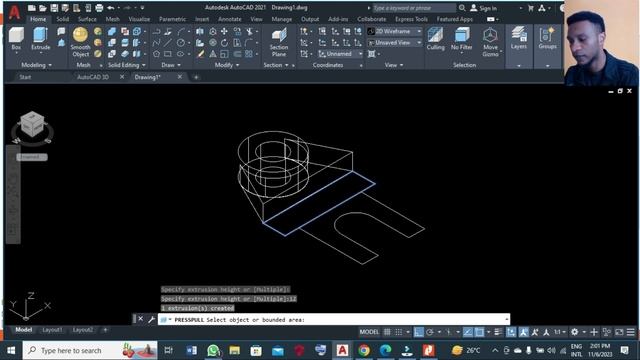The image size is (640, 360).
Task: Click the Save icon in Quick Access
Action: pos(54,8)
